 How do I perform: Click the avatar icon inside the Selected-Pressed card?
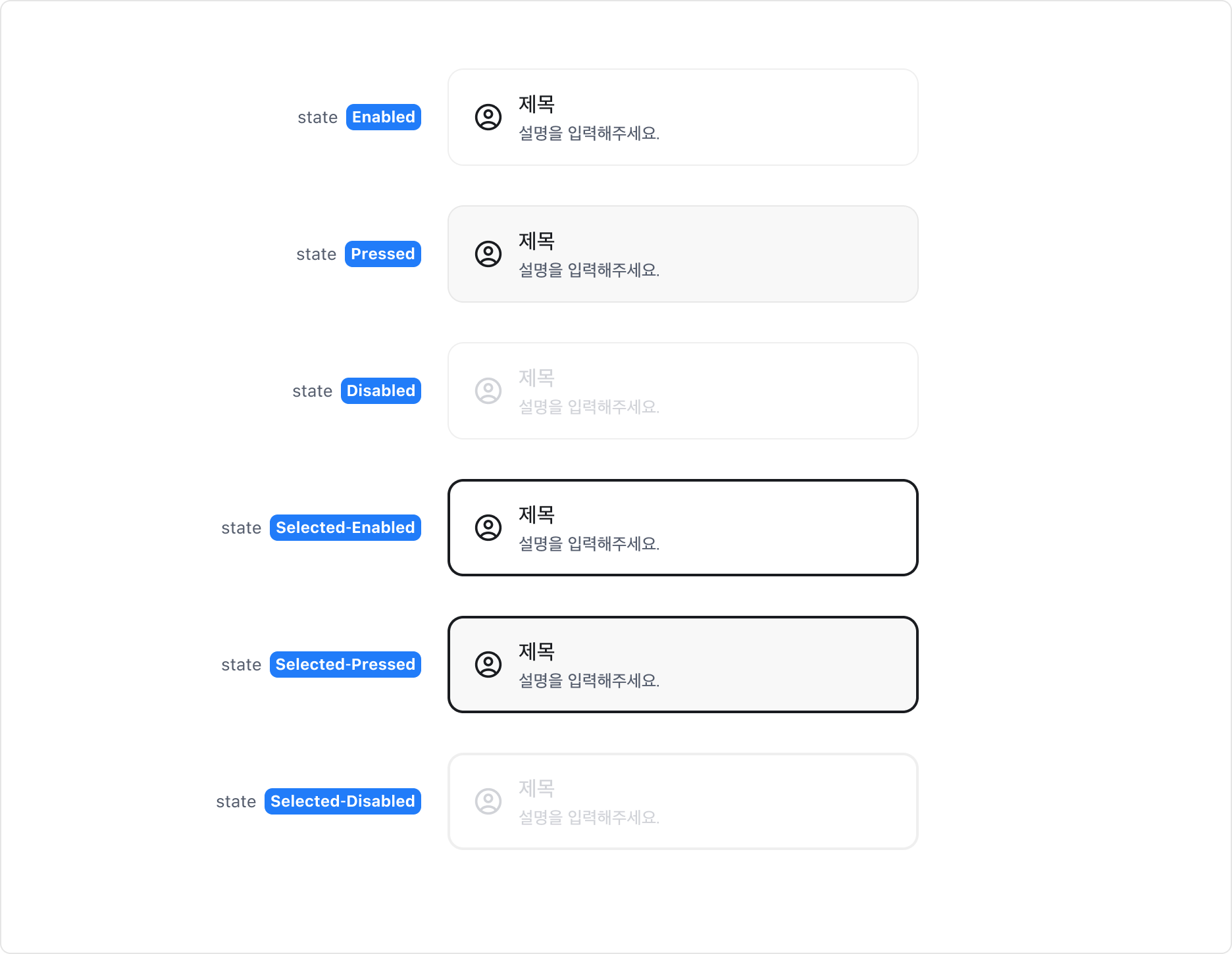pos(488,664)
